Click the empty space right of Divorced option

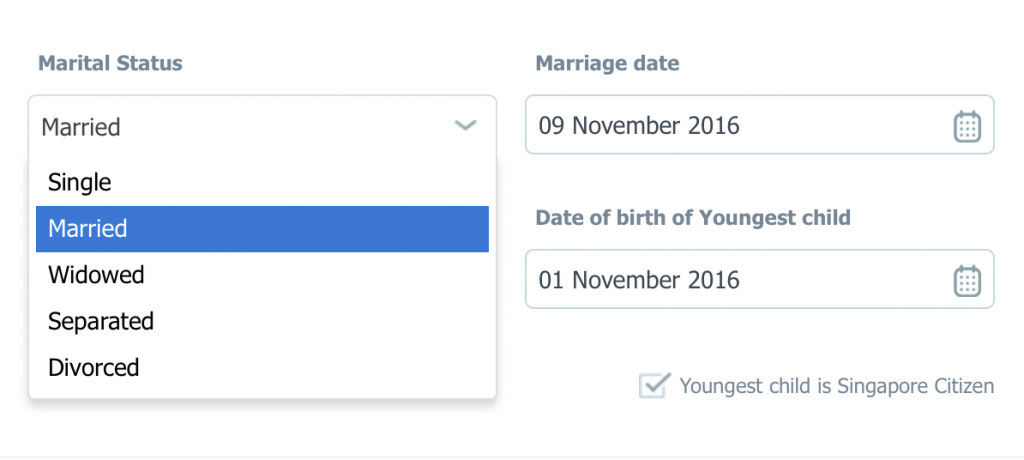click(320, 367)
